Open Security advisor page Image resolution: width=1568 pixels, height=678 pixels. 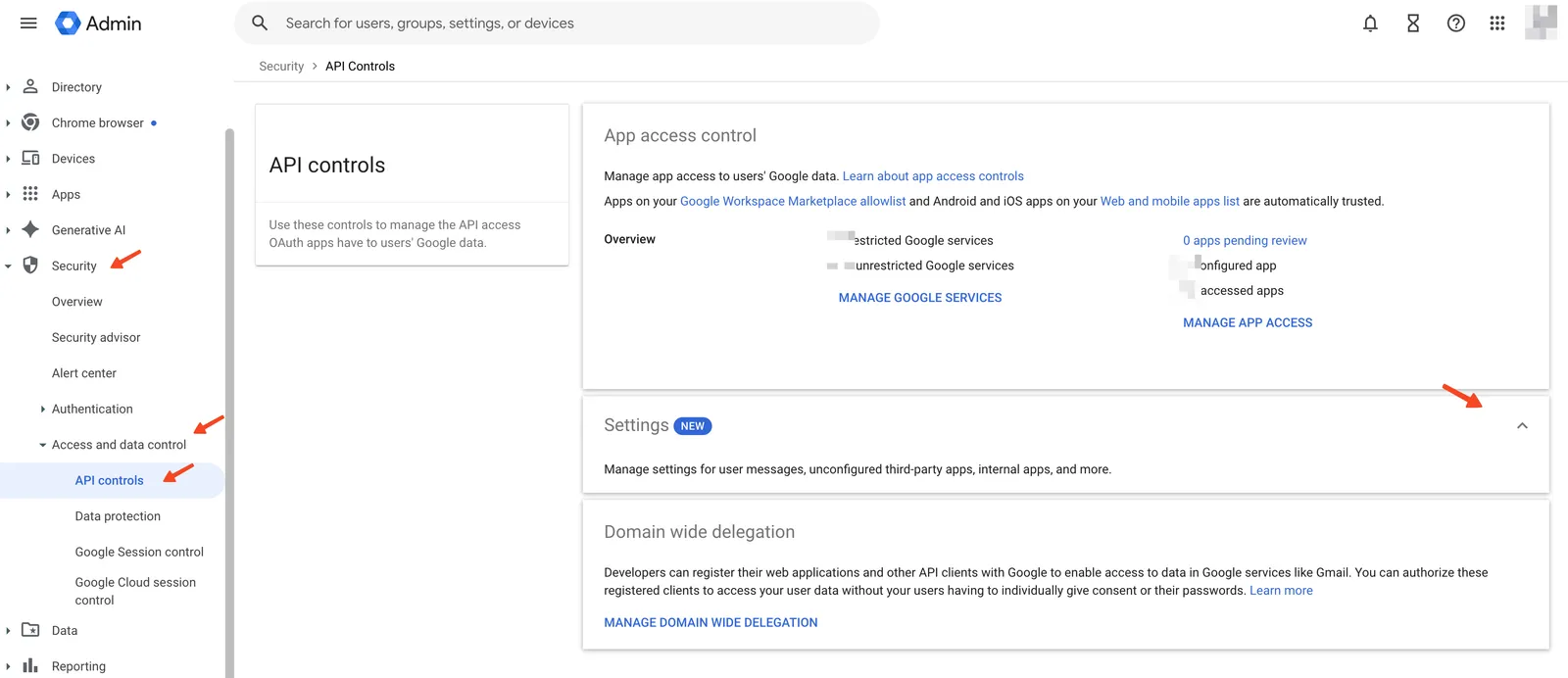point(96,337)
